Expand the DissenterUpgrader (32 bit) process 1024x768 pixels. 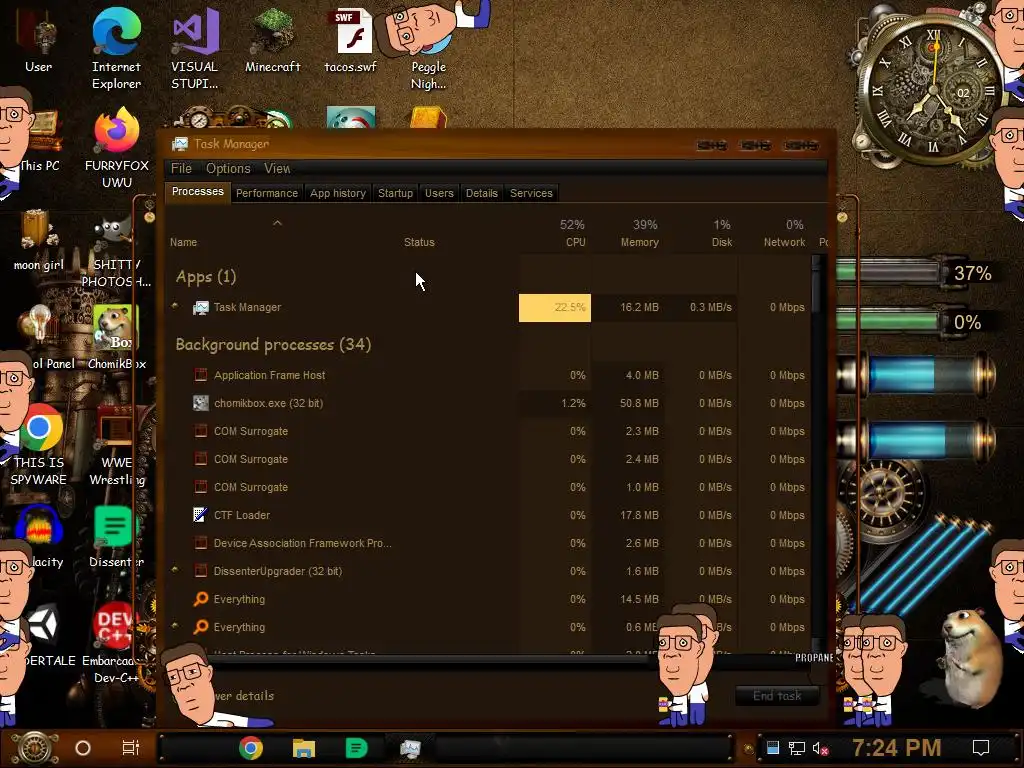pos(174,570)
